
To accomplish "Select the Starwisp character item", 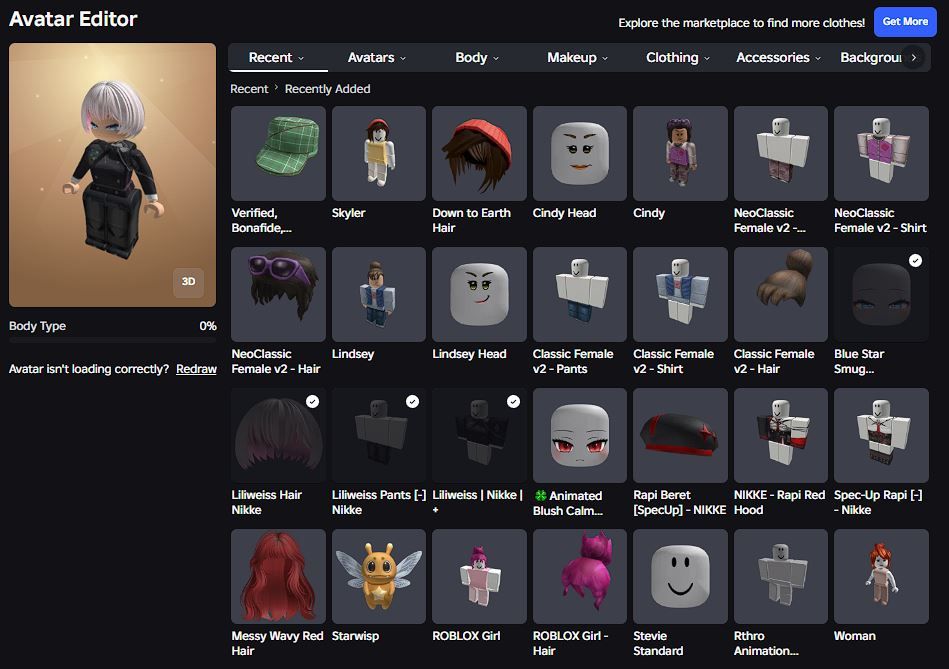I will (379, 576).
